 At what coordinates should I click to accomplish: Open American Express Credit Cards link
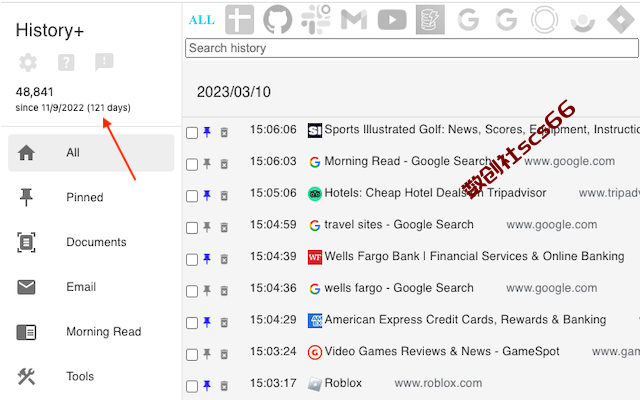click(465, 320)
